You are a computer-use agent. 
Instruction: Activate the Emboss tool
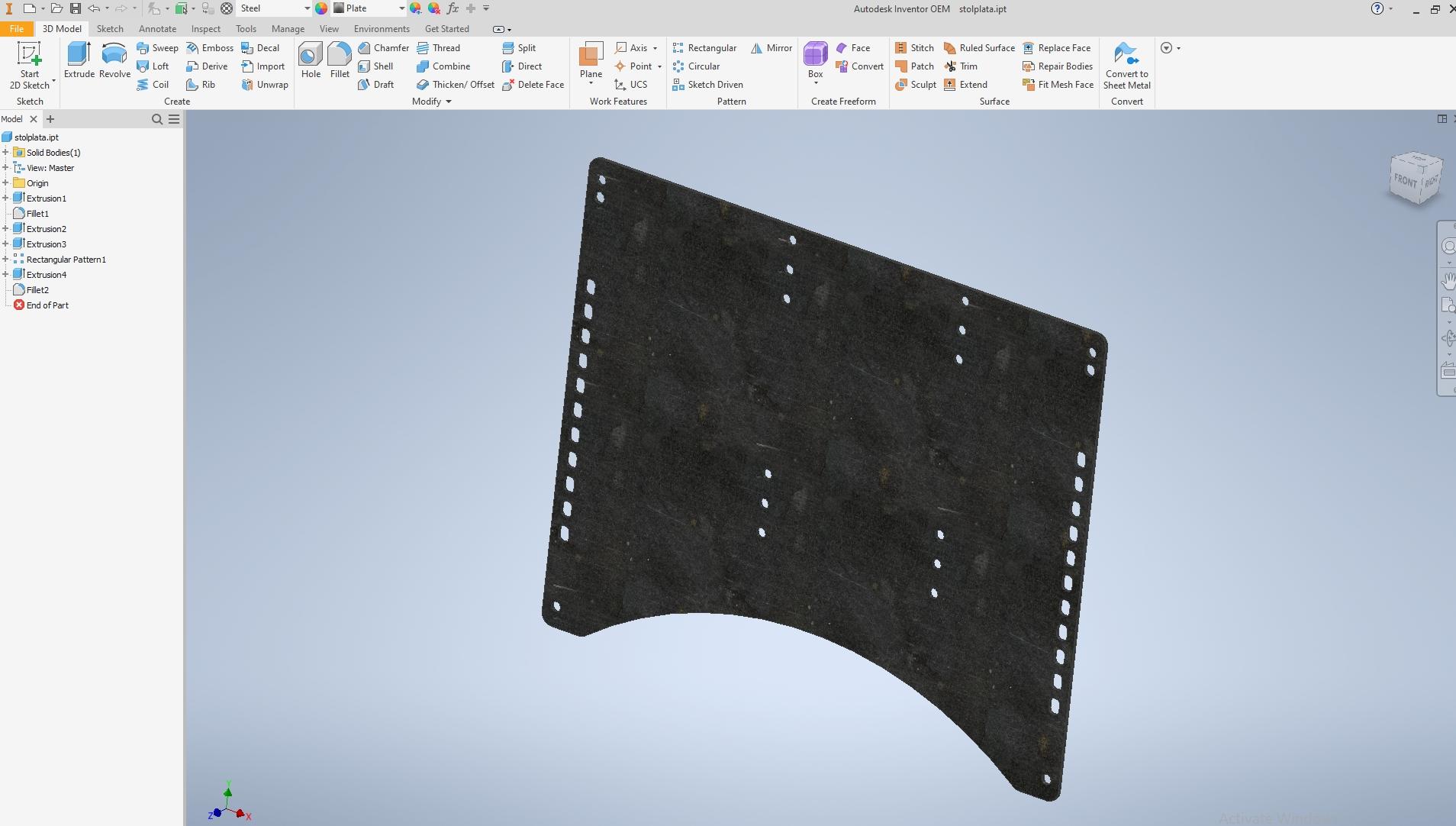tap(210, 47)
